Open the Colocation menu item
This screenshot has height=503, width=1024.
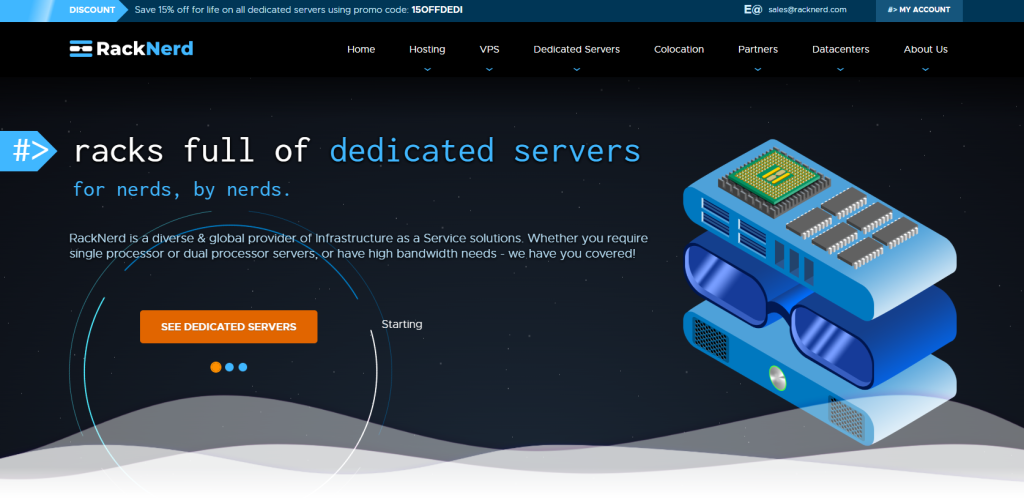tap(679, 49)
